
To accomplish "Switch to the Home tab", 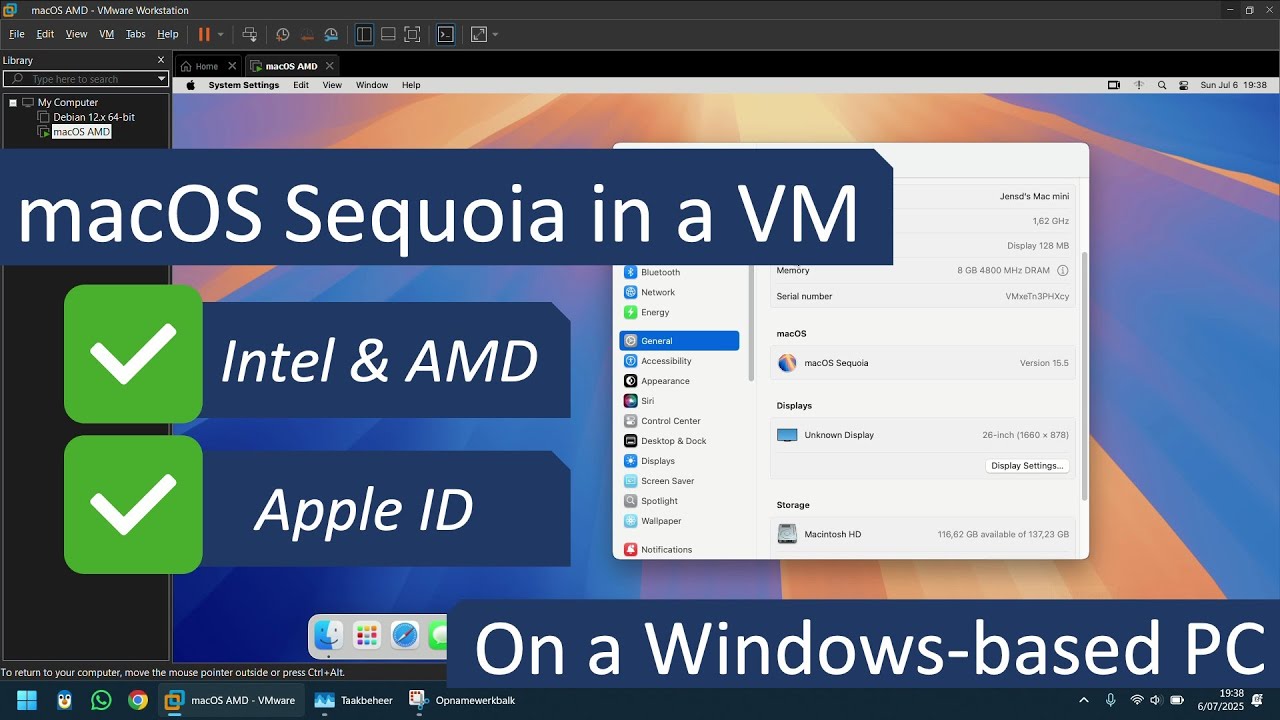I will pyautogui.click(x=207, y=64).
